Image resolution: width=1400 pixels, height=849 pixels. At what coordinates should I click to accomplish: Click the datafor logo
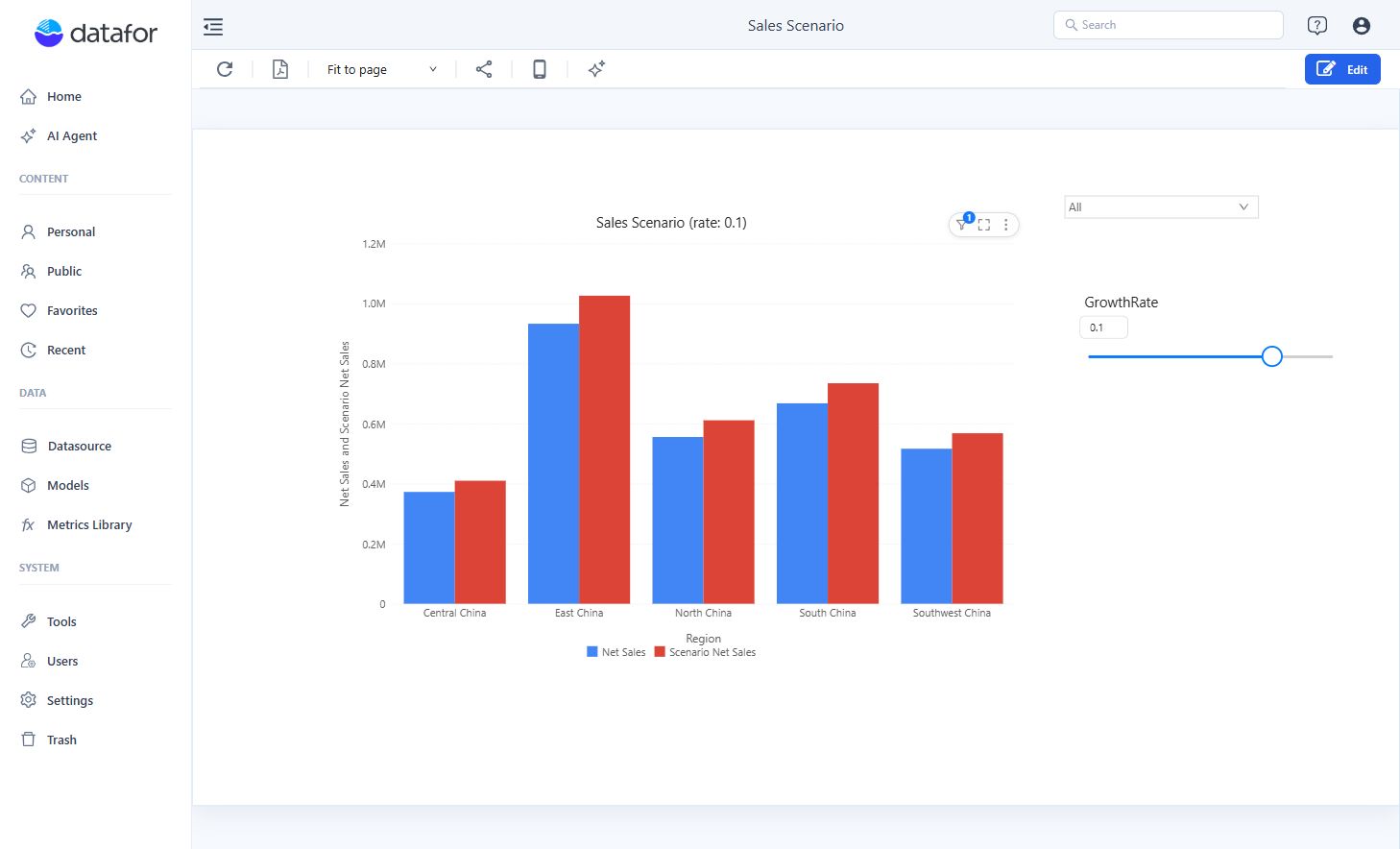tap(95, 33)
